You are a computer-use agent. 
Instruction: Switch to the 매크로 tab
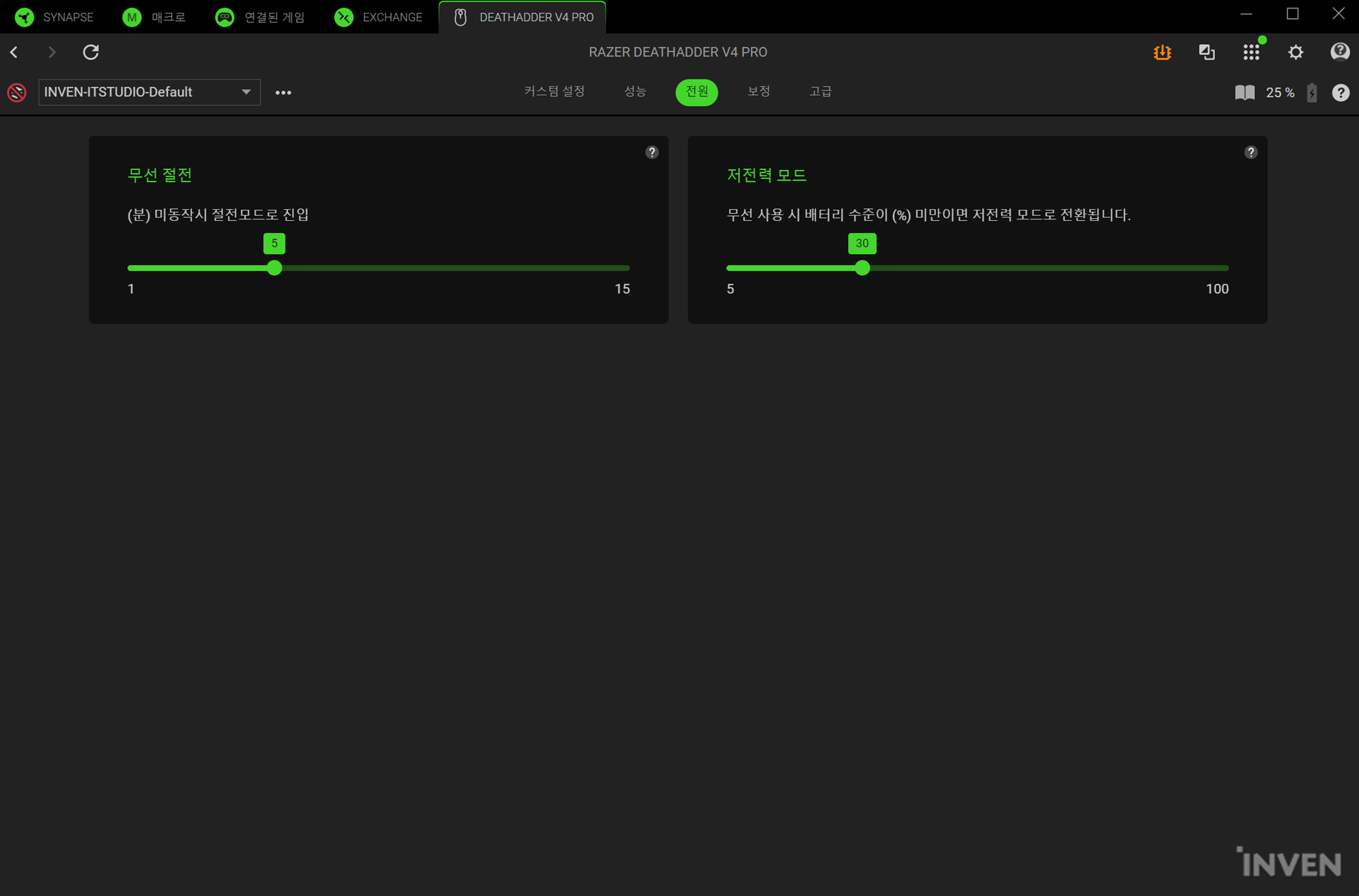pos(154,17)
